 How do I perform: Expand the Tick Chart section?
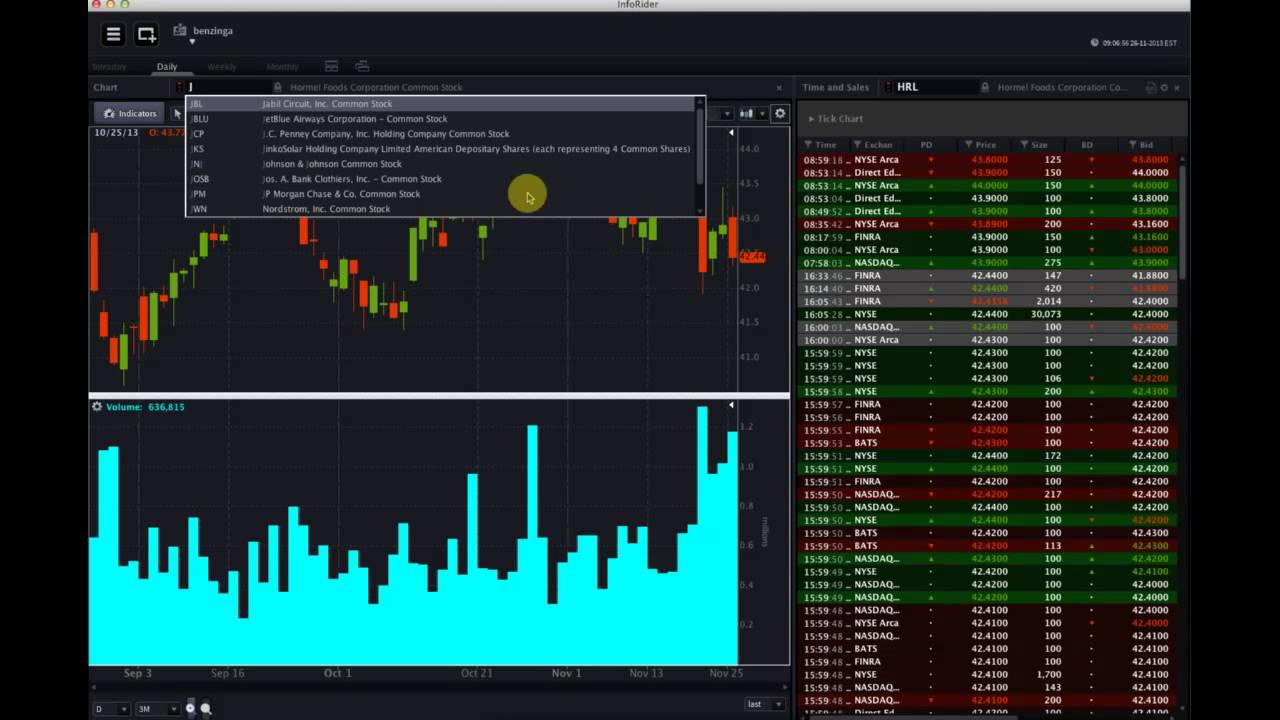(835, 119)
